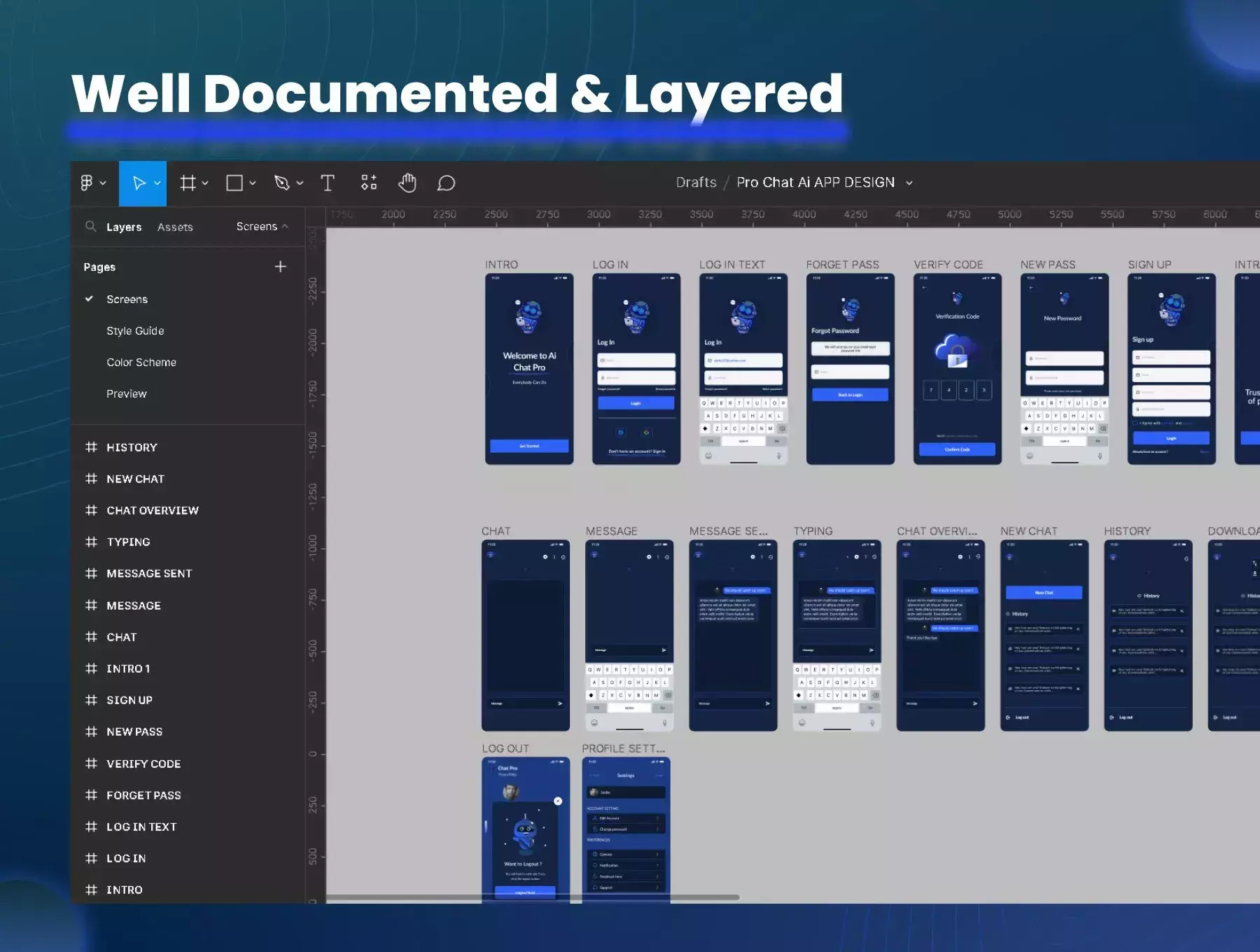
Task: Select the INTRO frame on canvas
Action: coord(529,369)
